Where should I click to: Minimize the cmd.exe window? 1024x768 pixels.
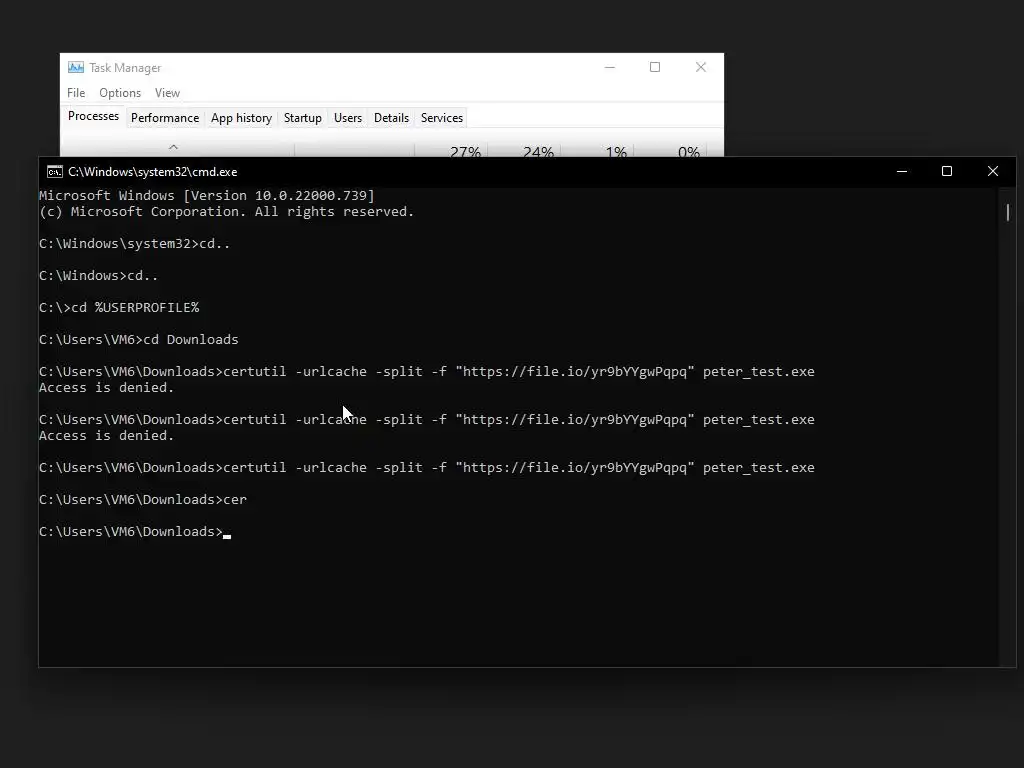pyautogui.click(x=902, y=171)
